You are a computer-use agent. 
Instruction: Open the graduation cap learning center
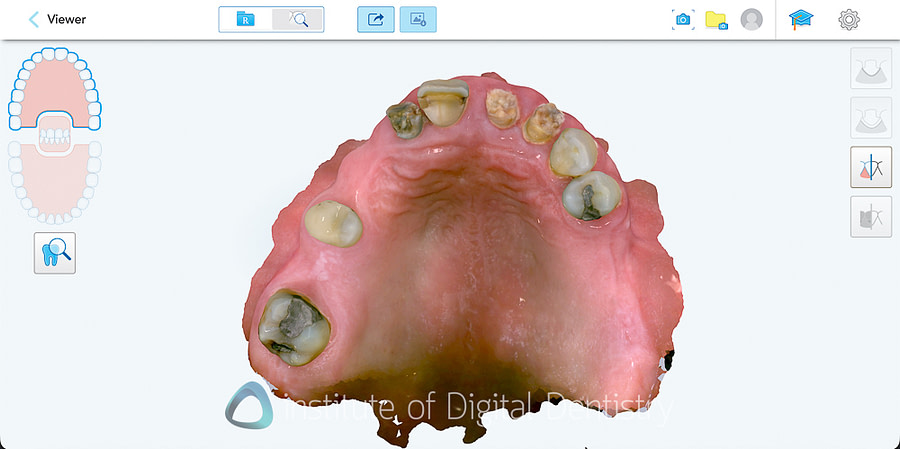(x=801, y=19)
